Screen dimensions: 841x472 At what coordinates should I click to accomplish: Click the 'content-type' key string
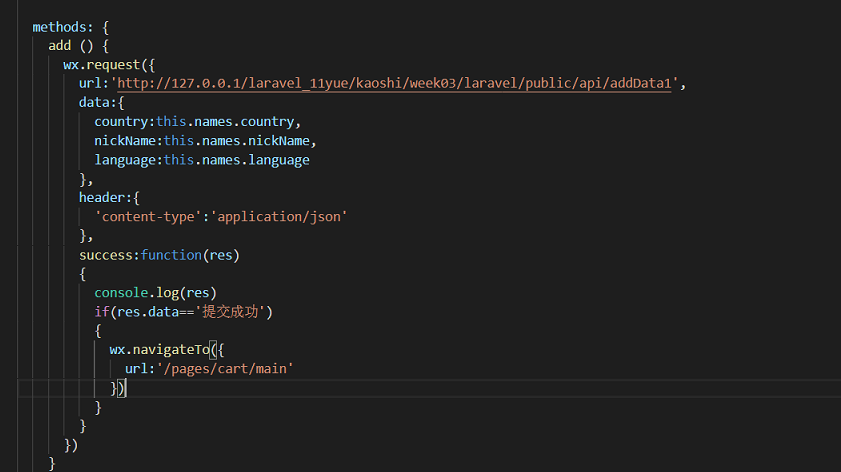148,217
